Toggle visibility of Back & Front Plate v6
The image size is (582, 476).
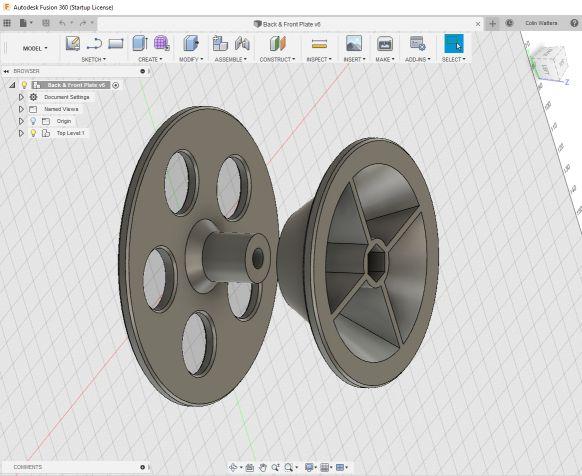point(24,85)
